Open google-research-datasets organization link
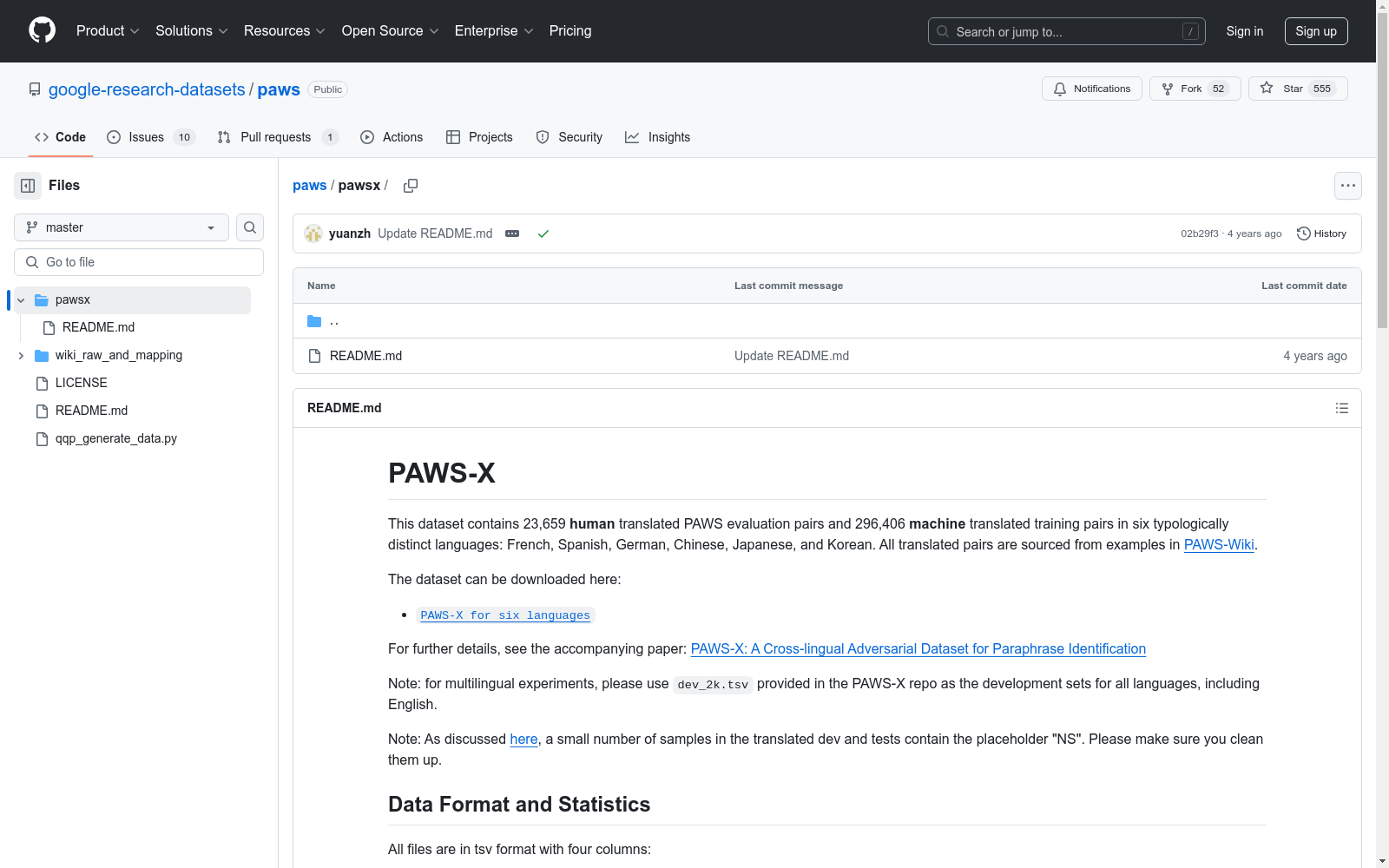This screenshot has height=868, width=1389. pyautogui.click(x=147, y=89)
